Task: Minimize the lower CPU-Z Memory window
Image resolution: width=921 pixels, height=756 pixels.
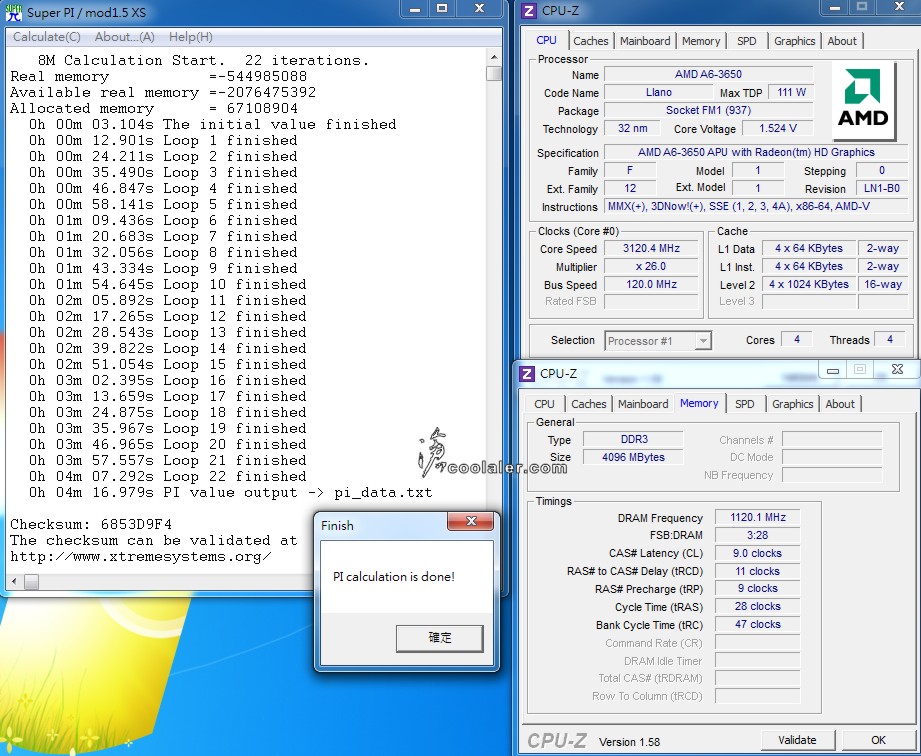Action: (x=832, y=370)
